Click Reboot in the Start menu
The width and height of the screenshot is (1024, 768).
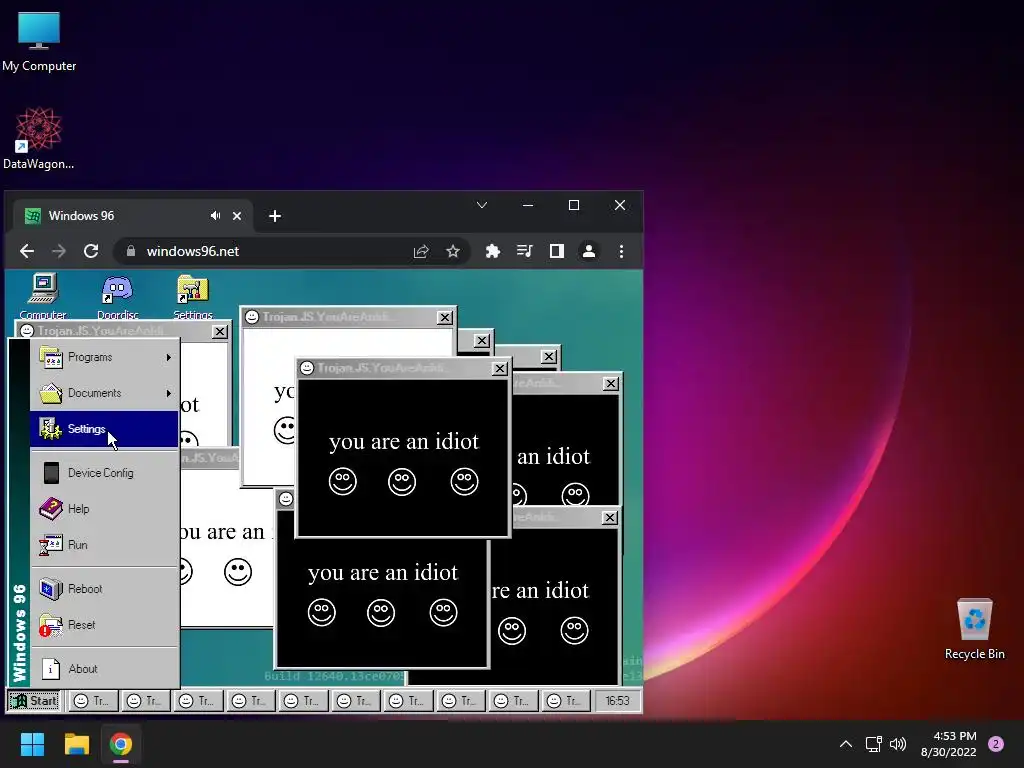(x=104, y=589)
